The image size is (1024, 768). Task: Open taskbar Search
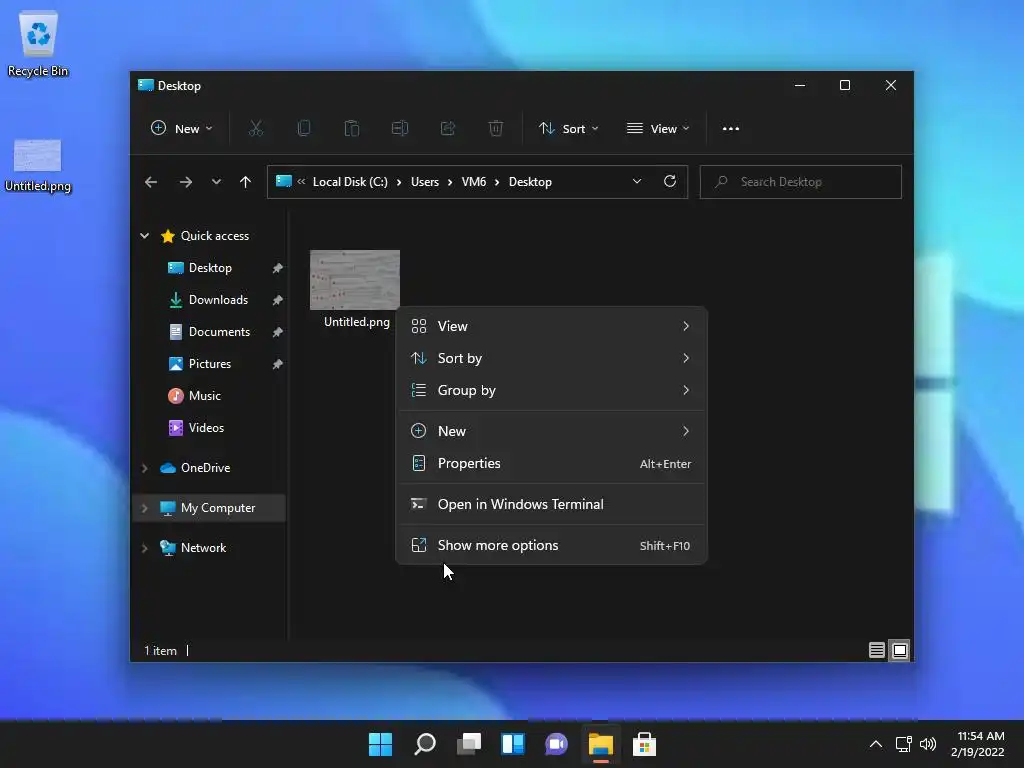coord(425,744)
